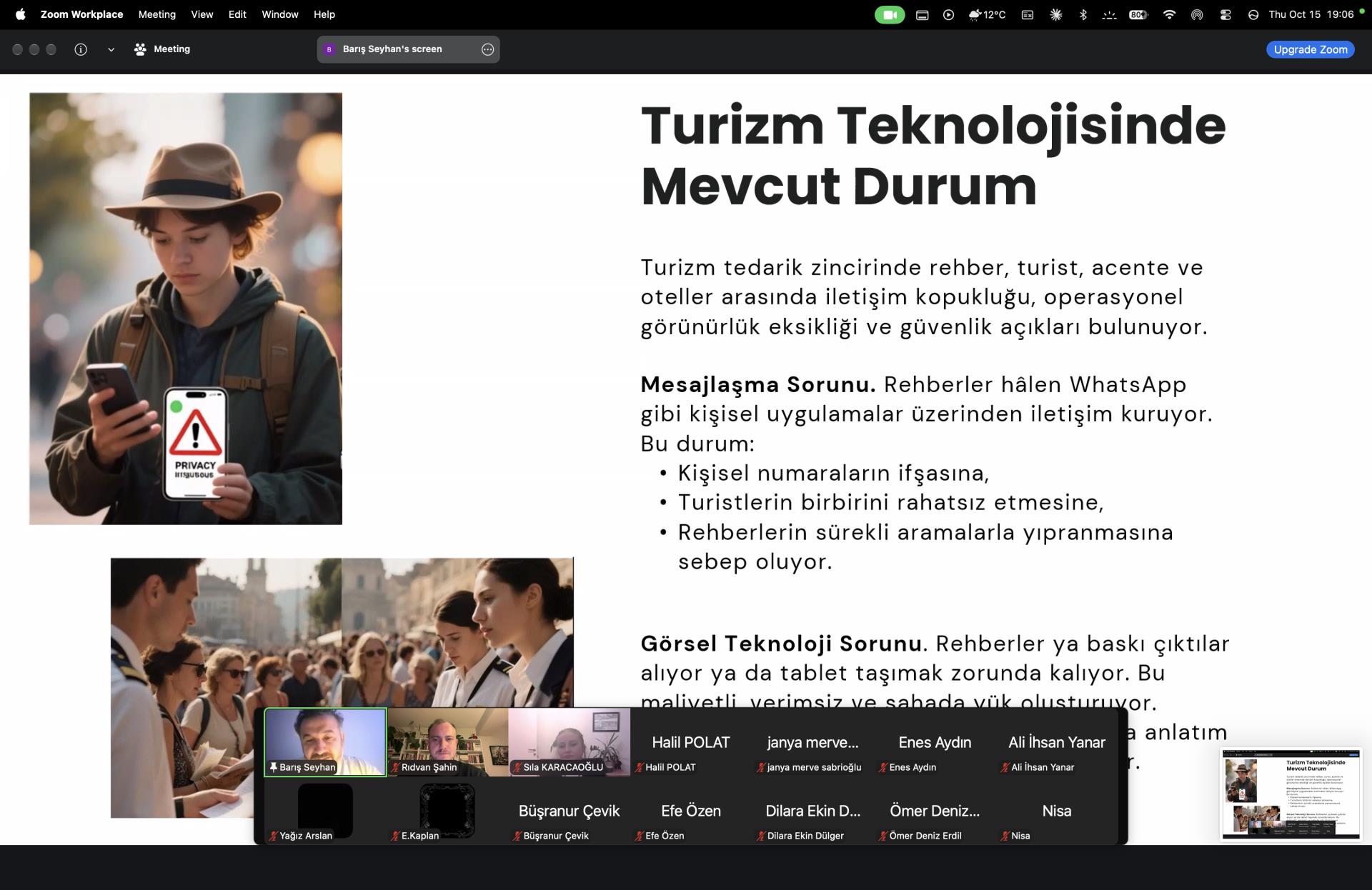Open the battery status icon
The height and width of the screenshot is (890, 1372).
pos(1138,14)
